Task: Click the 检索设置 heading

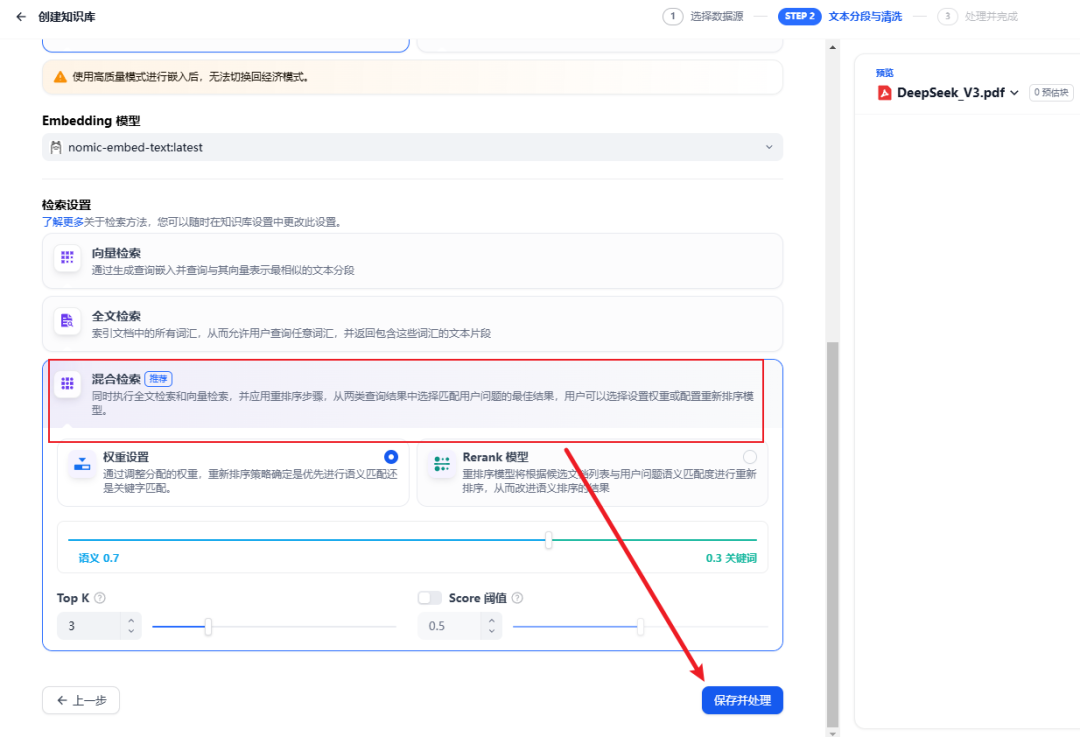Action: [x=66, y=205]
